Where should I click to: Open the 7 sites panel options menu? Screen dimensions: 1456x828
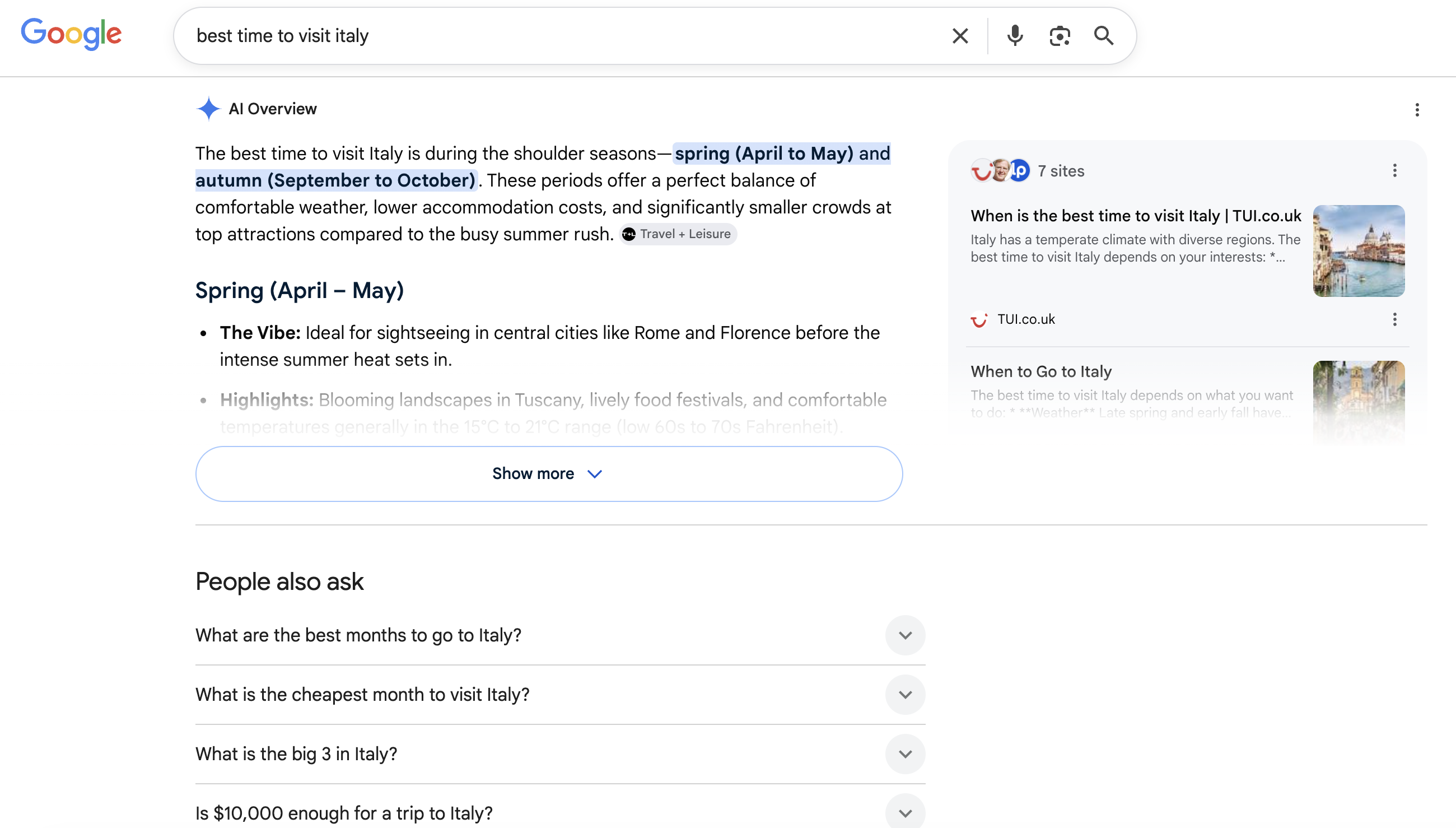1394,171
